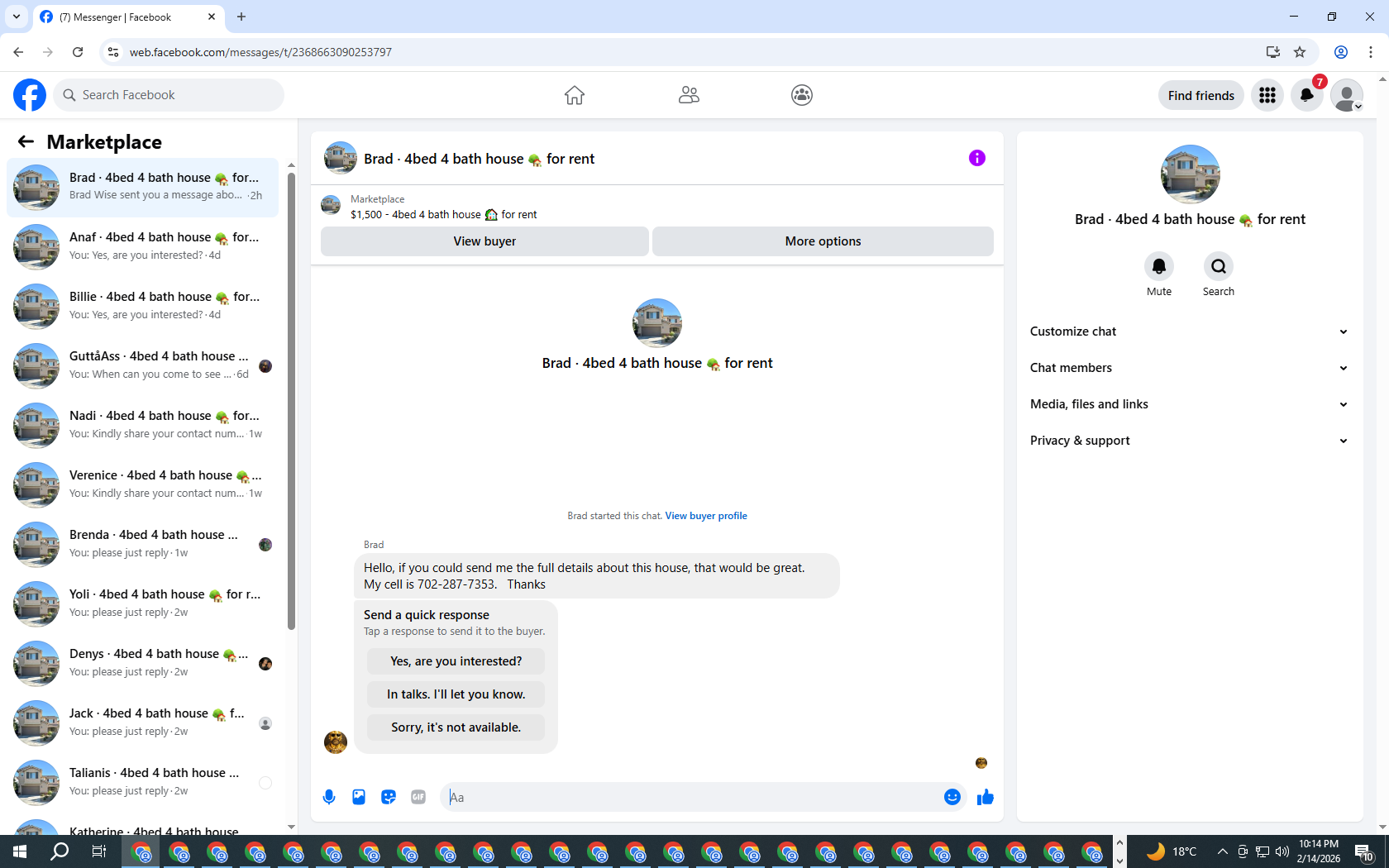
Task: Open Task View on the taskbar
Action: pyautogui.click(x=98, y=851)
